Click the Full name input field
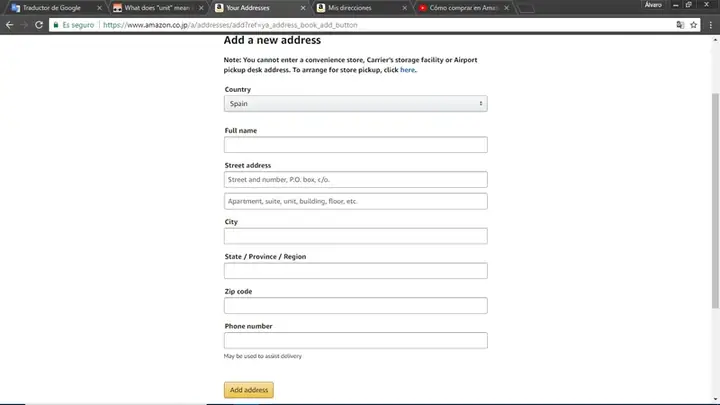 tap(355, 145)
